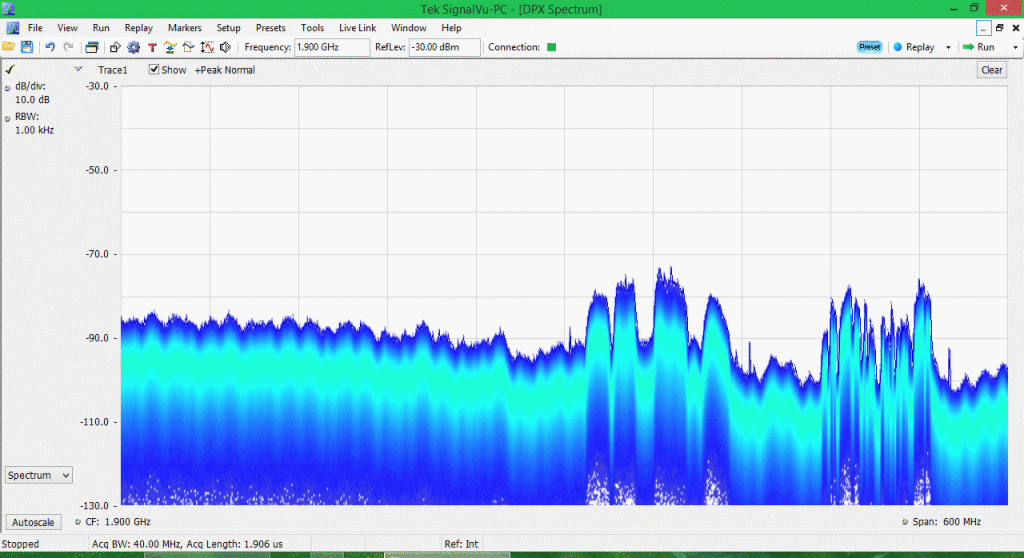Click the undo arrow icon
The height and width of the screenshot is (558, 1024).
click(50, 47)
